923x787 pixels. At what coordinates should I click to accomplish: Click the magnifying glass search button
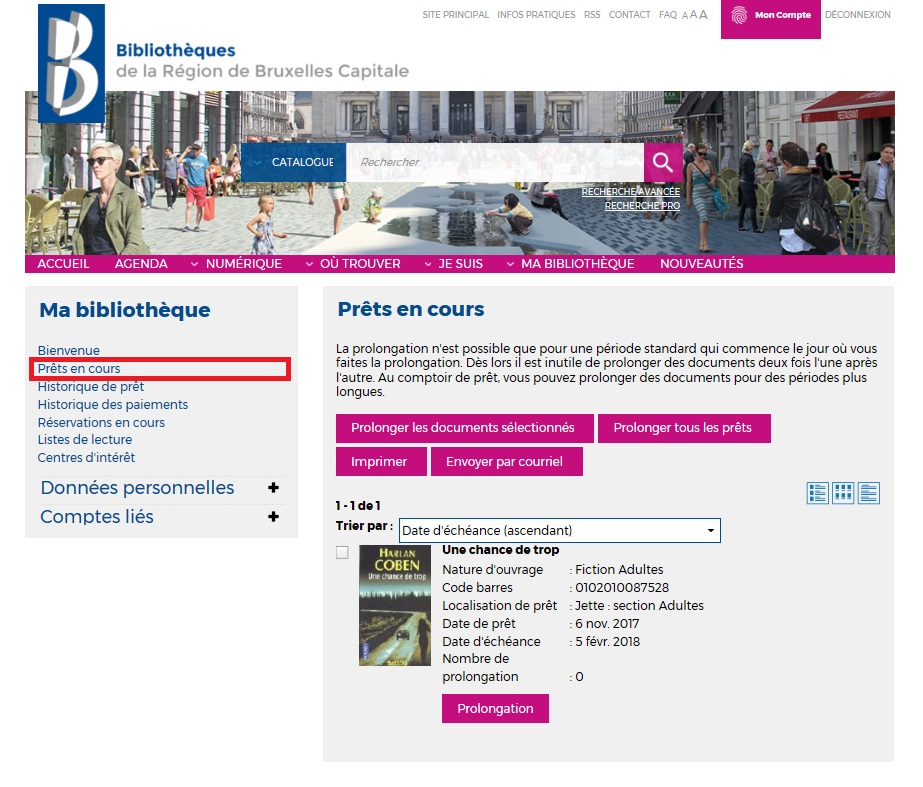point(663,162)
